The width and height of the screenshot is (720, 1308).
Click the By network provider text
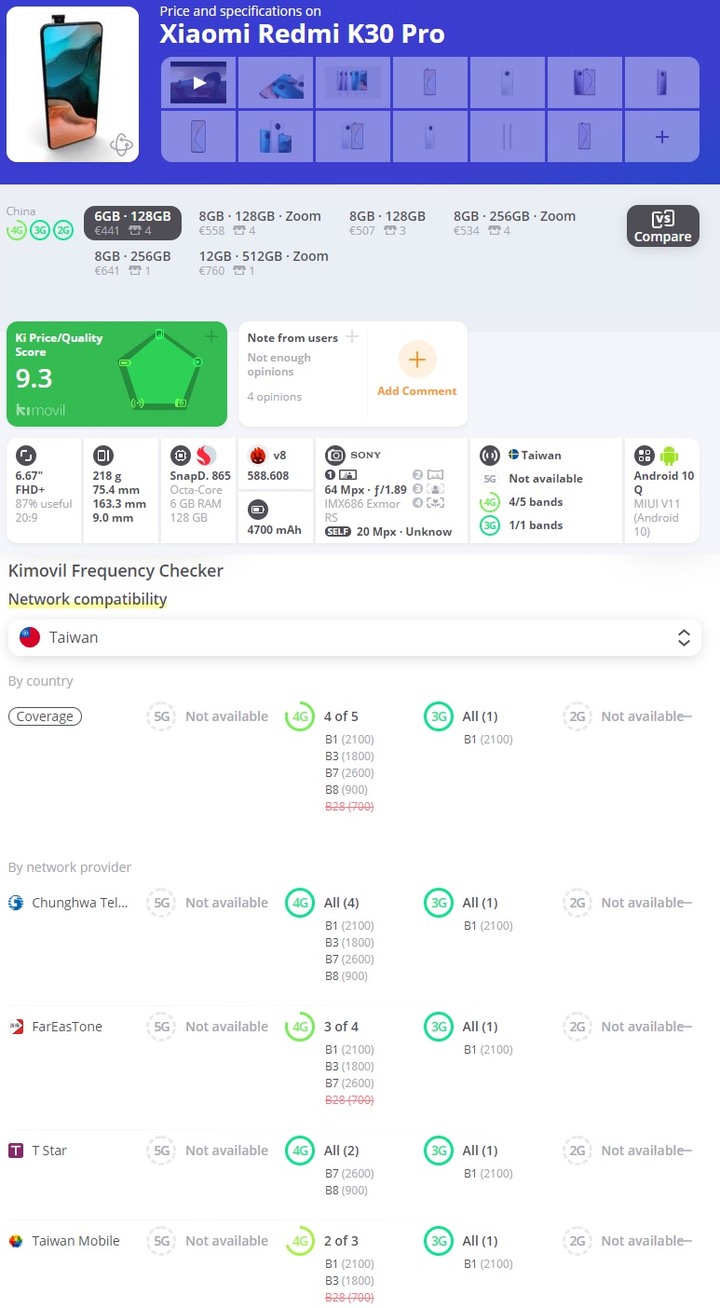[70, 867]
